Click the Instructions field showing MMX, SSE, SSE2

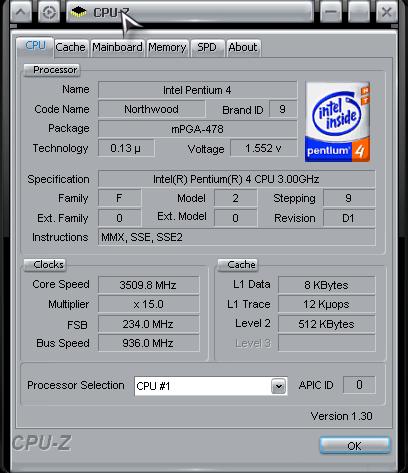237,237
